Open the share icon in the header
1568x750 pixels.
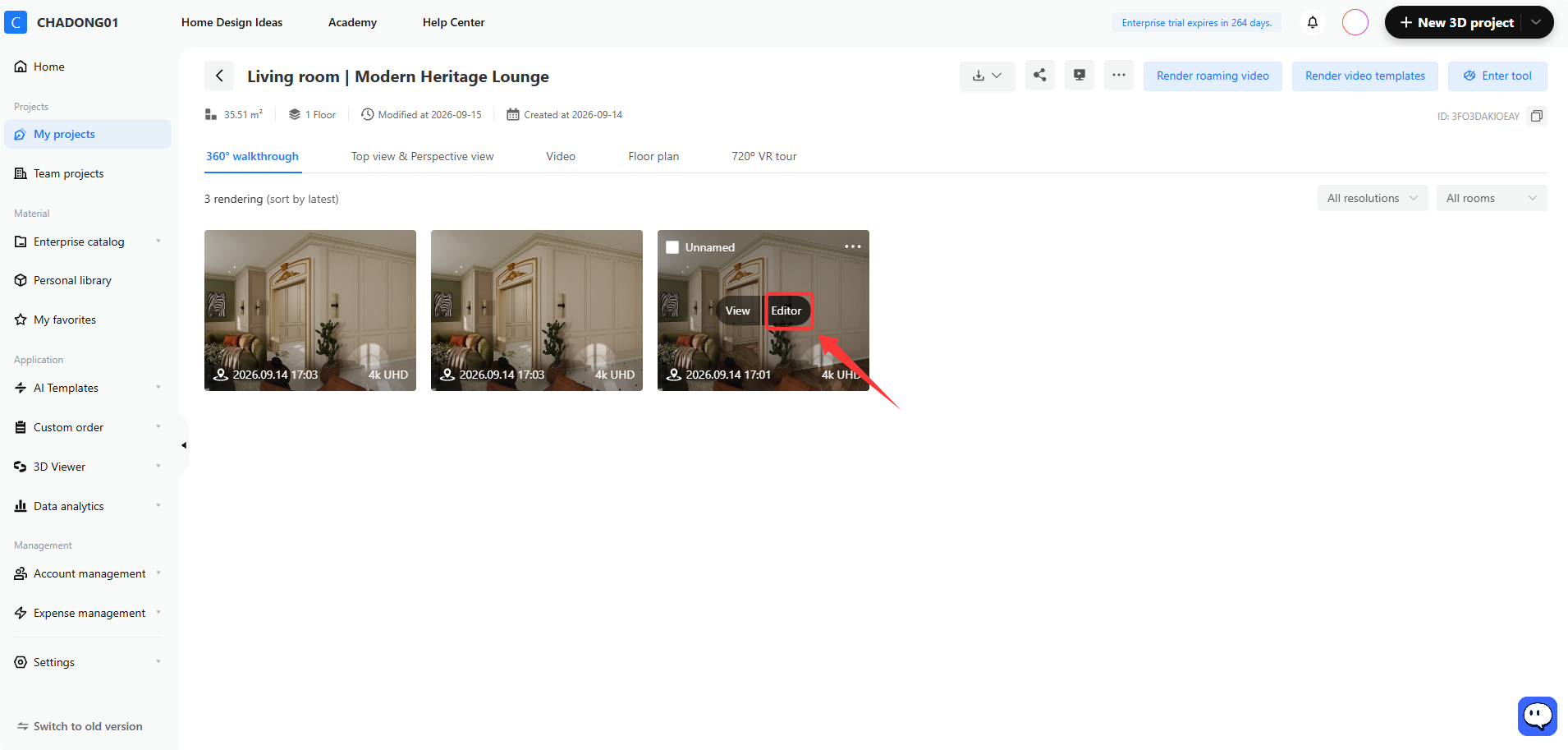click(1040, 76)
